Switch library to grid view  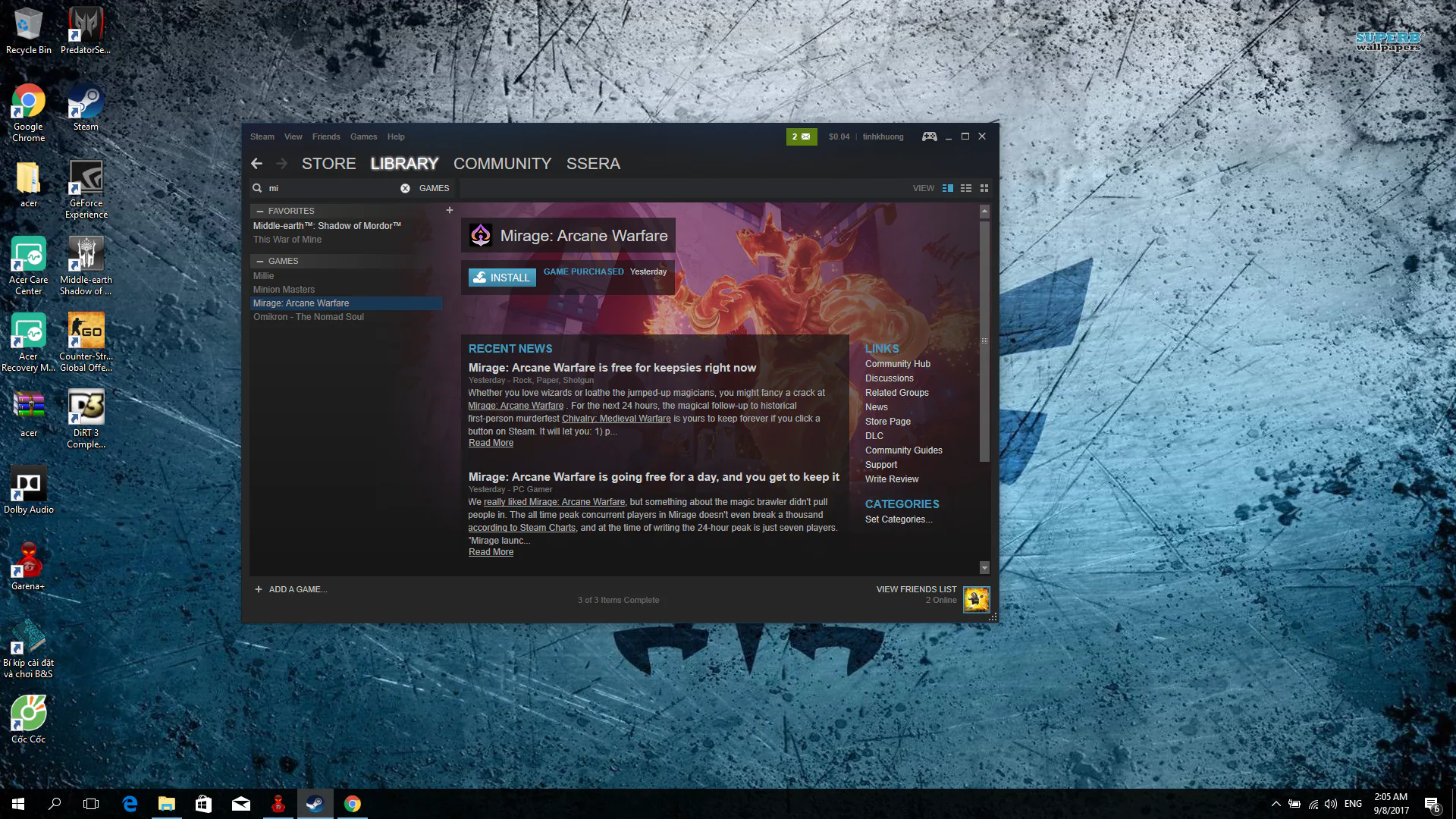click(984, 188)
